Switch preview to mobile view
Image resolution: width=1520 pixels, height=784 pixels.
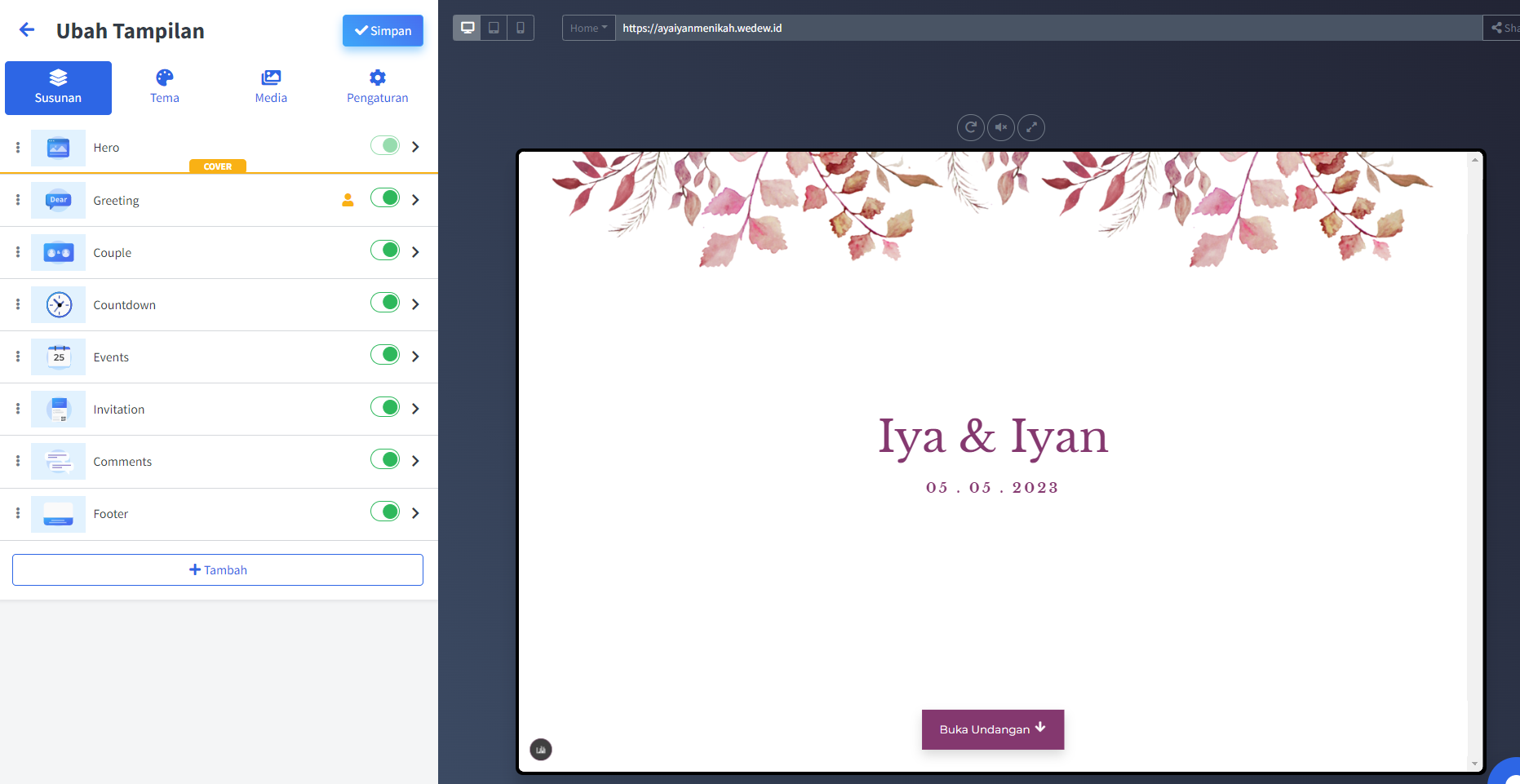[521, 28]
